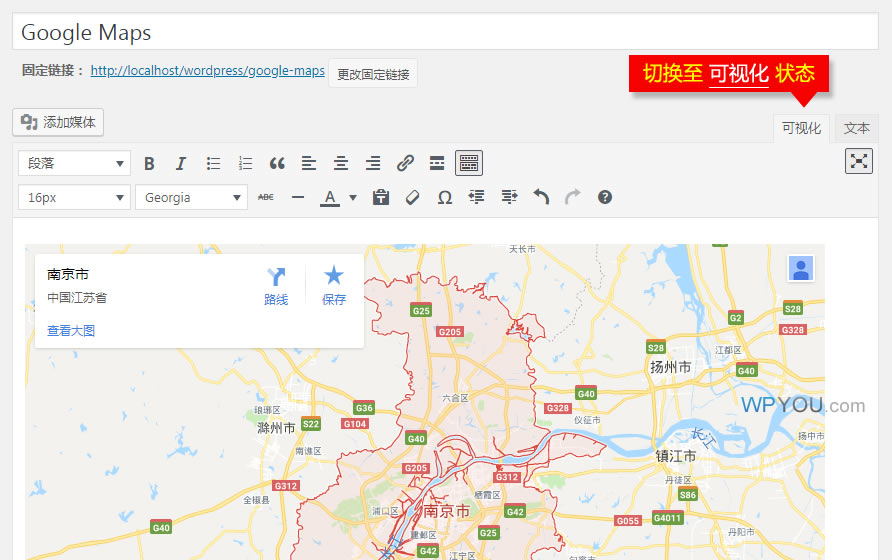Click 路线 directions on map card
The image size is (892, 560).
coord(276,287)
